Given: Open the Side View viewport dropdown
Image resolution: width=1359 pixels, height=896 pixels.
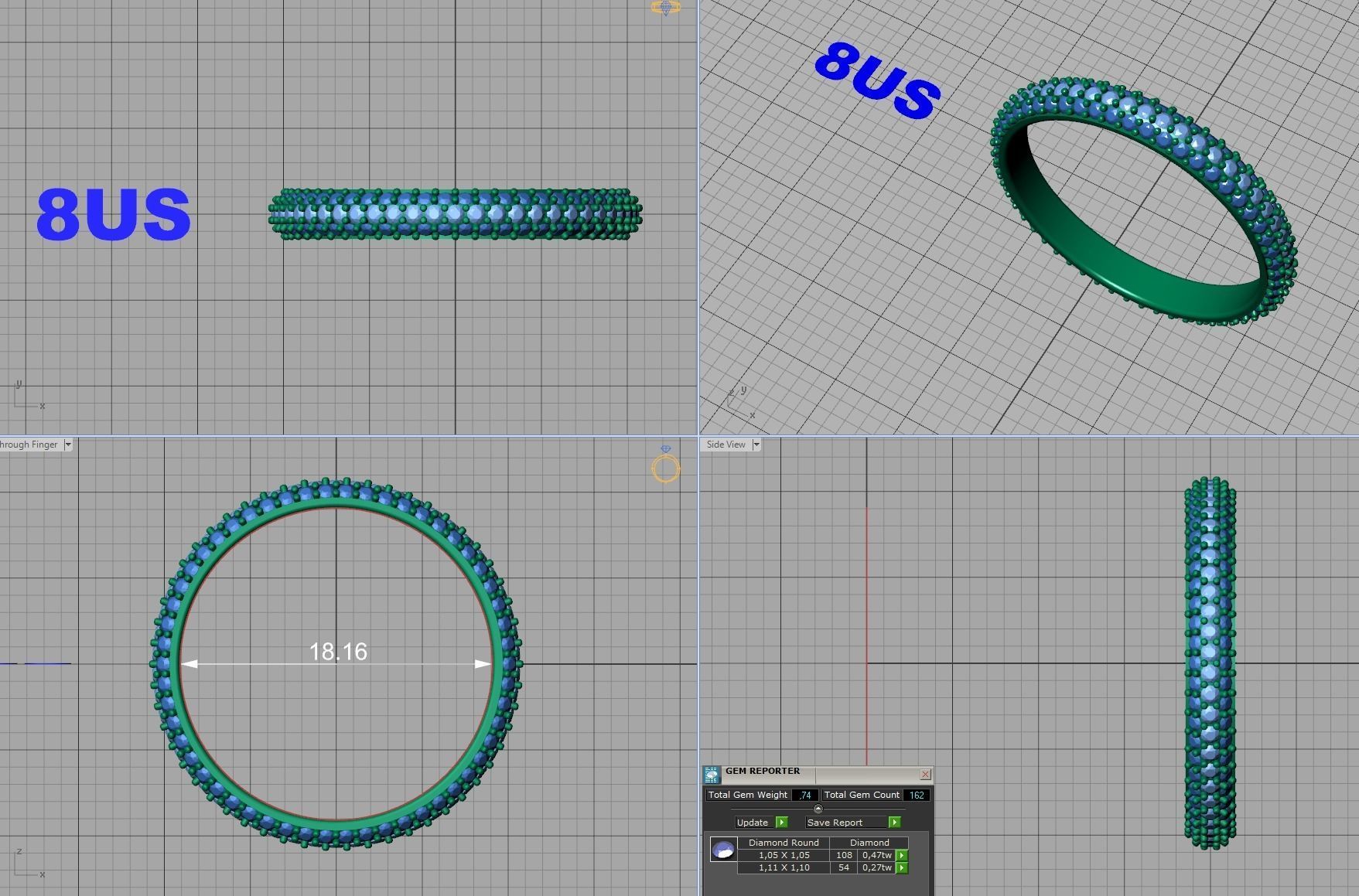Looking at the screenshot, I should (x=756, y=445).
